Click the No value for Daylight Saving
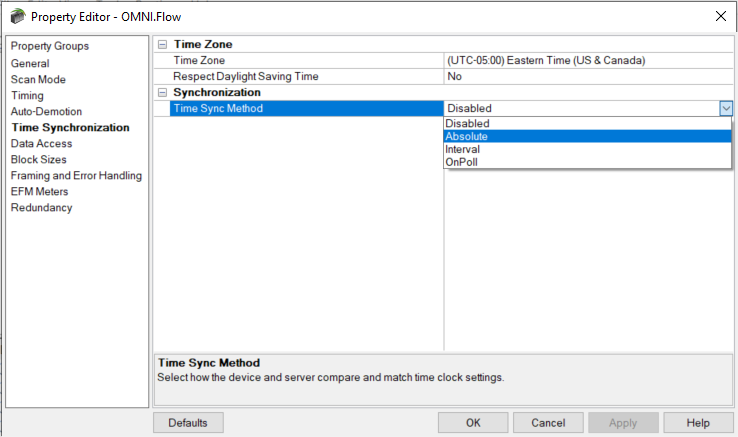This screenshot has width=738, height=437. point(454,76)
